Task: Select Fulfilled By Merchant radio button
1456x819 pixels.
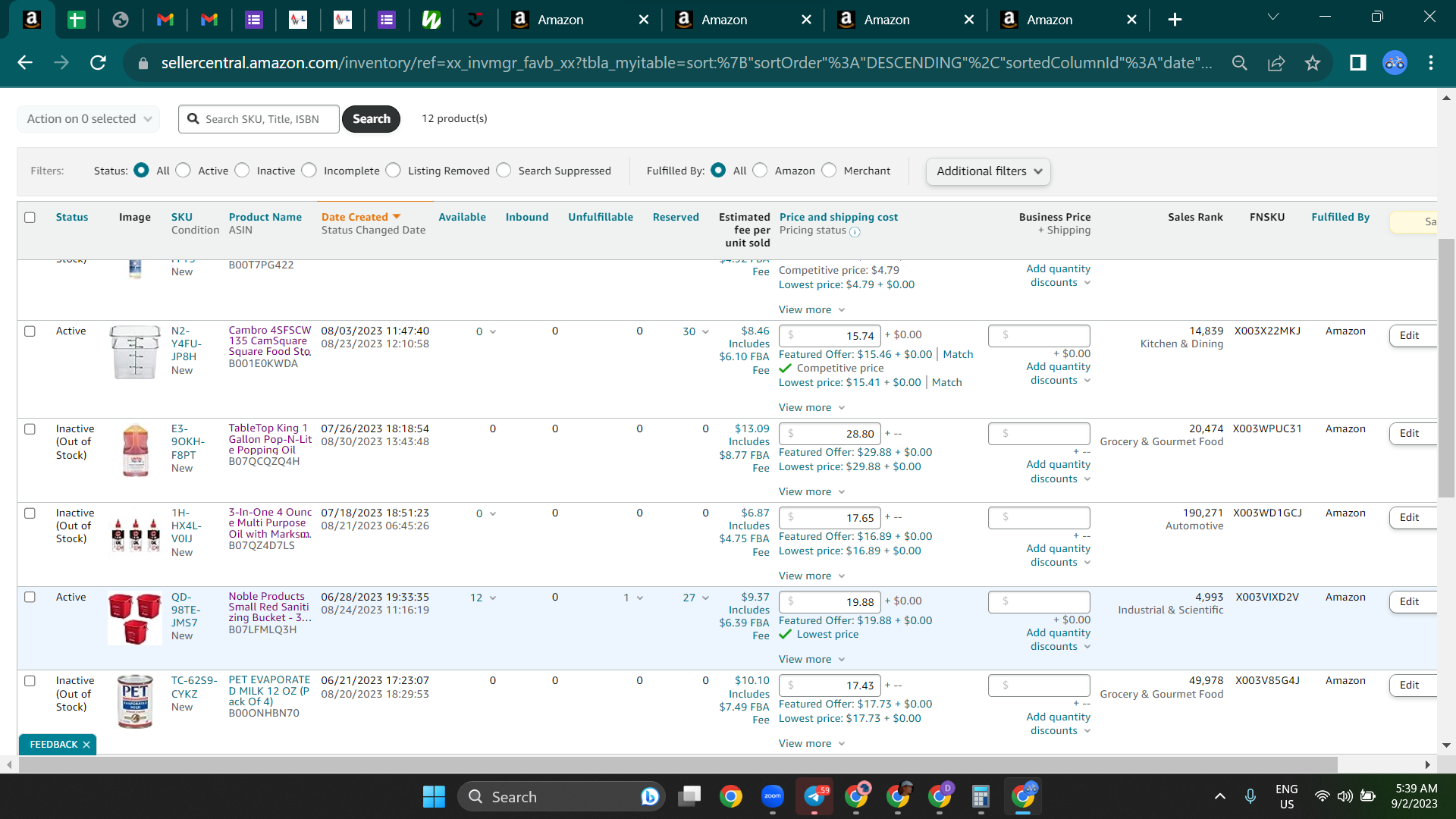Action: tap(829, 171)
